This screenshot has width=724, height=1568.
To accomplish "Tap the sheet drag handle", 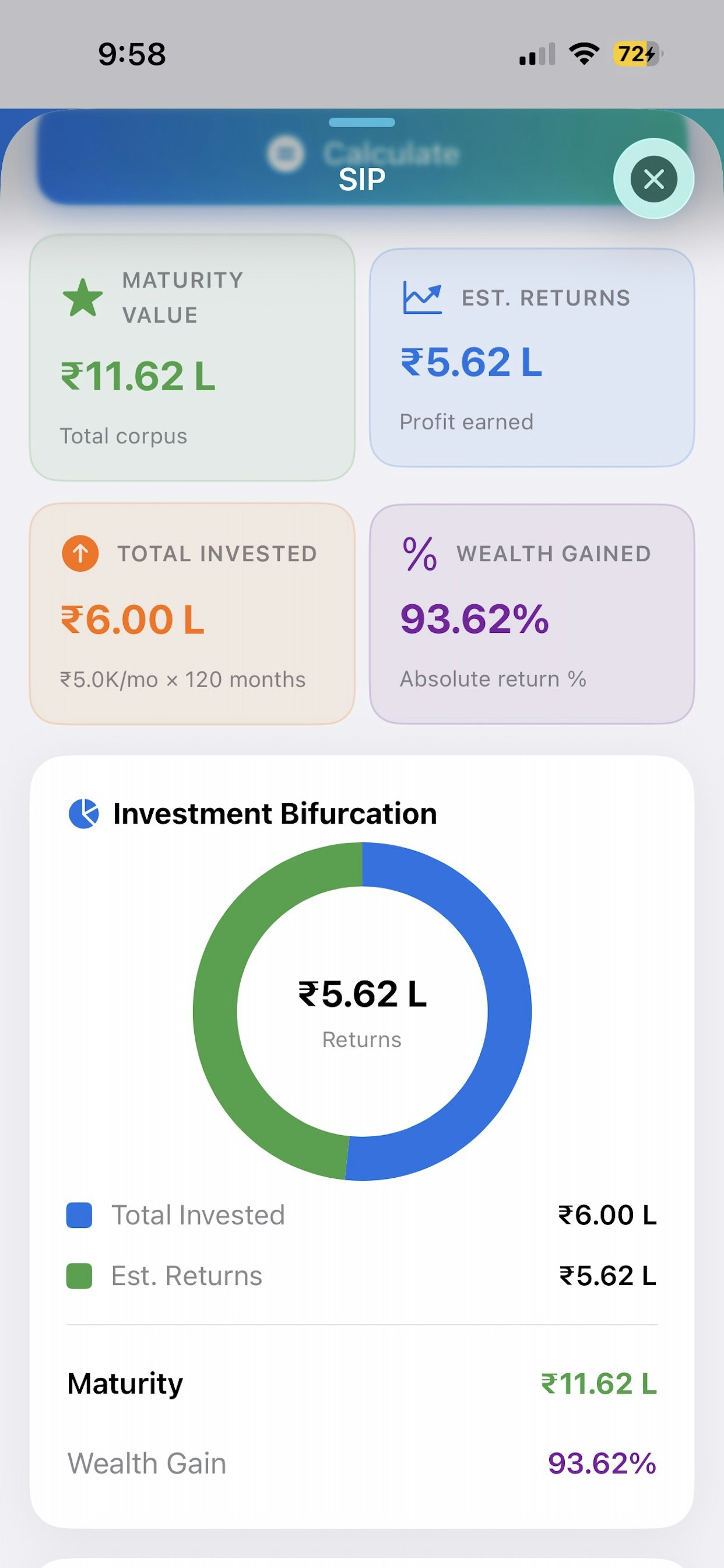I will tap(362, 123).
